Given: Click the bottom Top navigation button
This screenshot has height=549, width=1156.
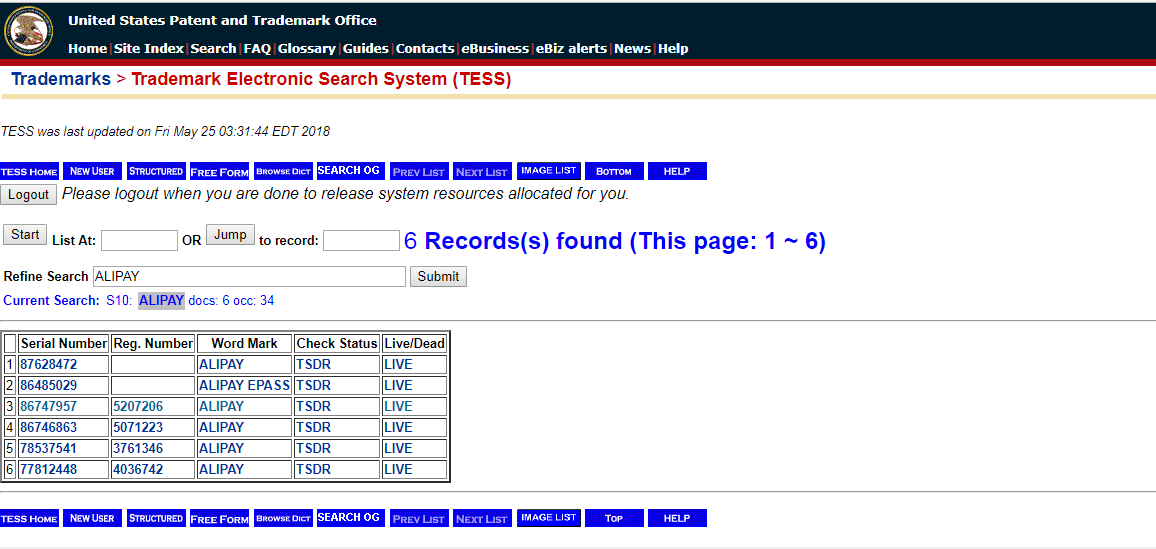Looking at the screenshot, I should tap(613, 518).
